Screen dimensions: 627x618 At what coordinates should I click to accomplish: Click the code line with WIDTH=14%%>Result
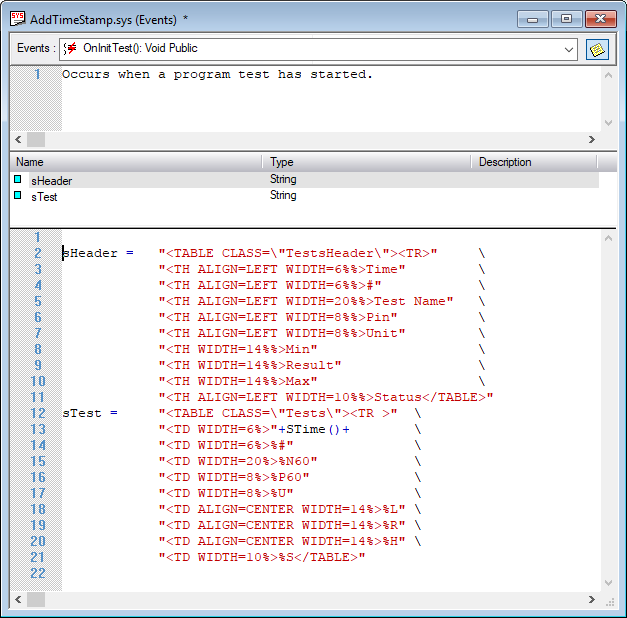point(250,365)
